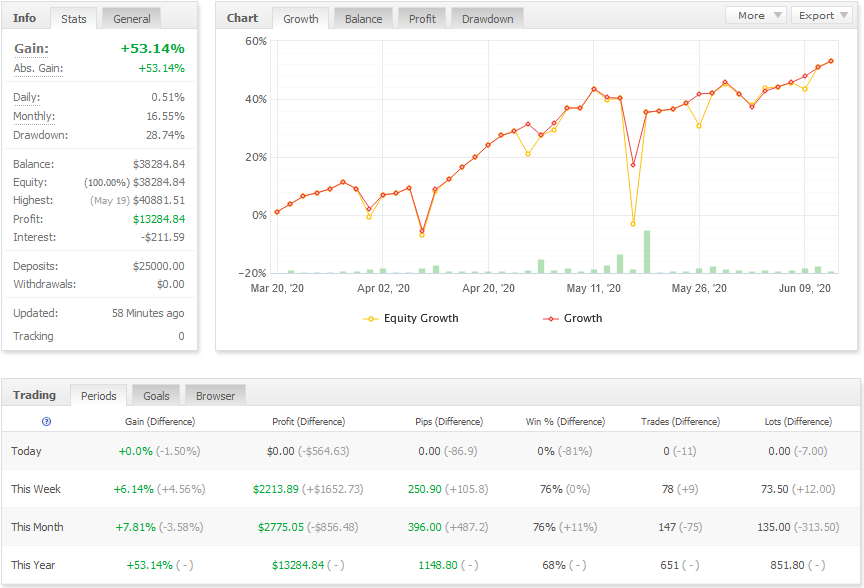Click the lowest yellow equity point near -3%
864x588 pixels.
click(x=633, y=224)
